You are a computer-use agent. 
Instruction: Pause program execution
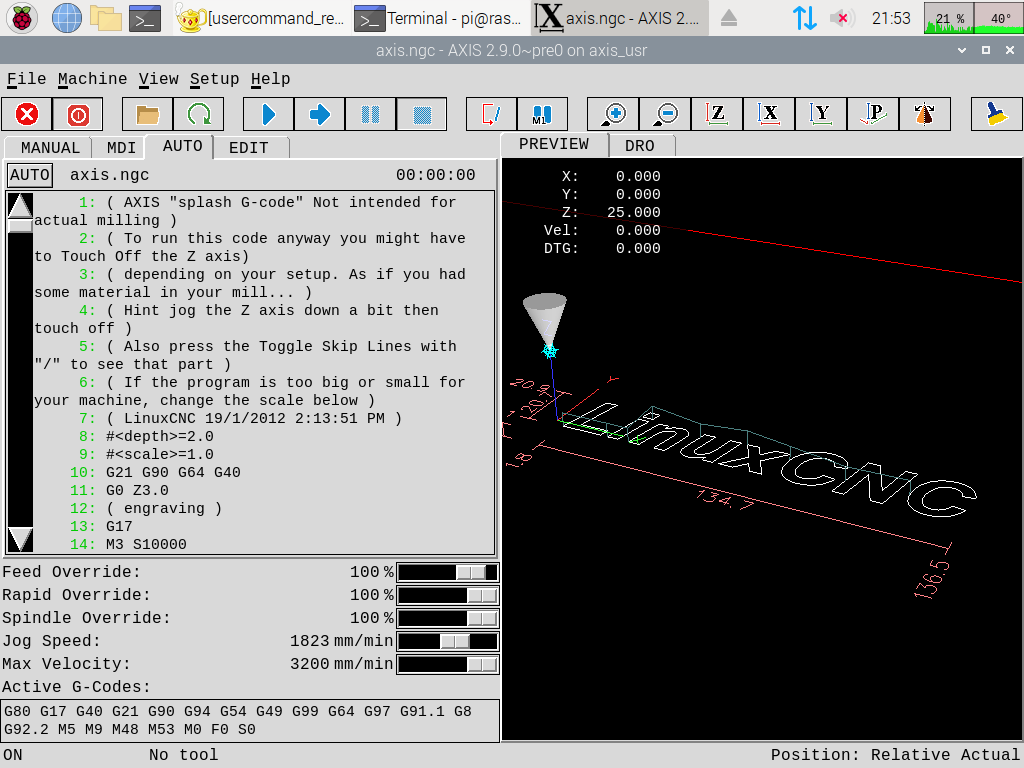pyautogui.click(x=370, y=114)
